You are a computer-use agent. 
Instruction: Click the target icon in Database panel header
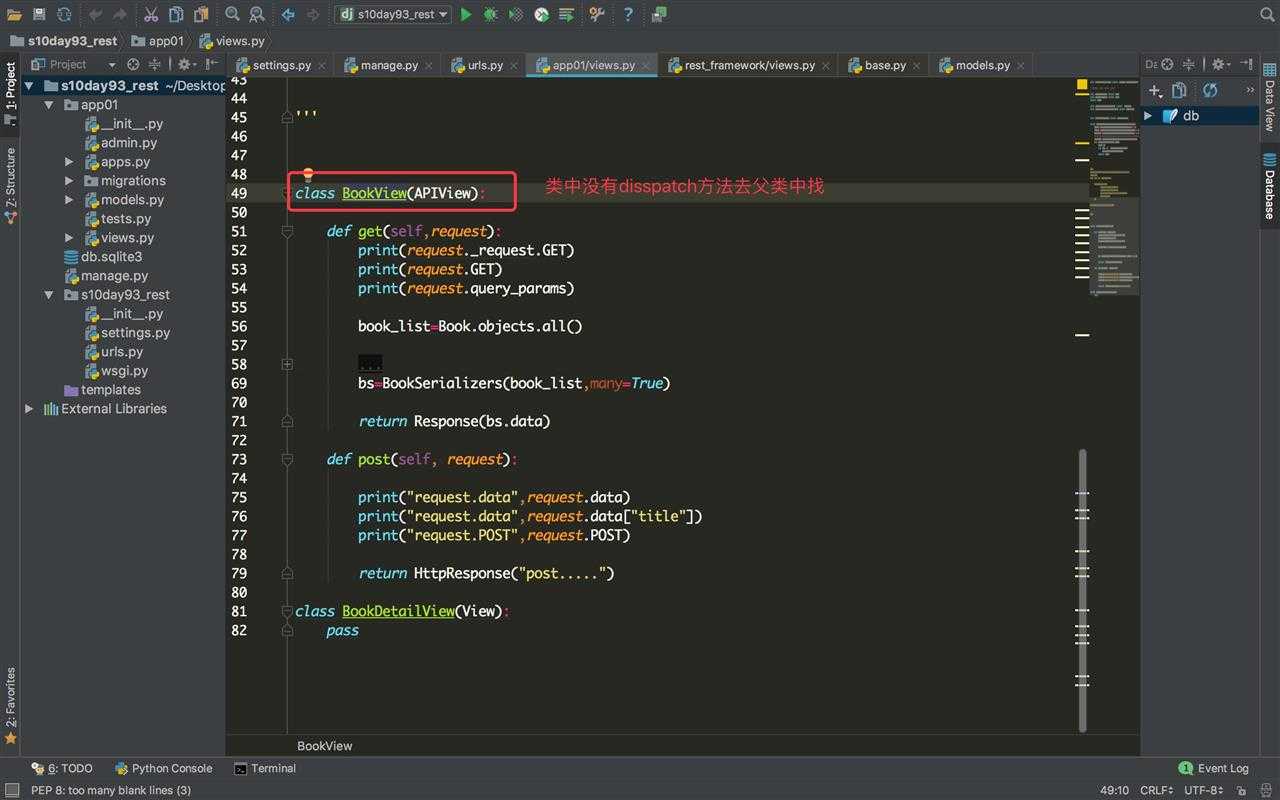(x=1167, y=64)
